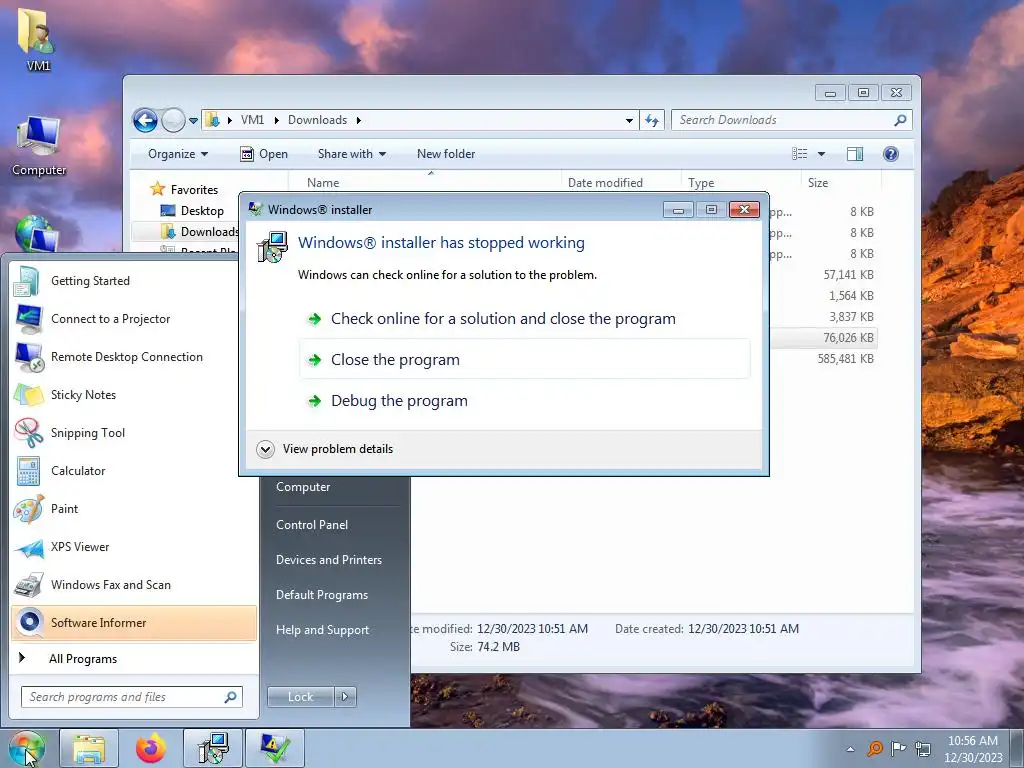Click the Action Center flag tray icon

click(x=899, y=748)
